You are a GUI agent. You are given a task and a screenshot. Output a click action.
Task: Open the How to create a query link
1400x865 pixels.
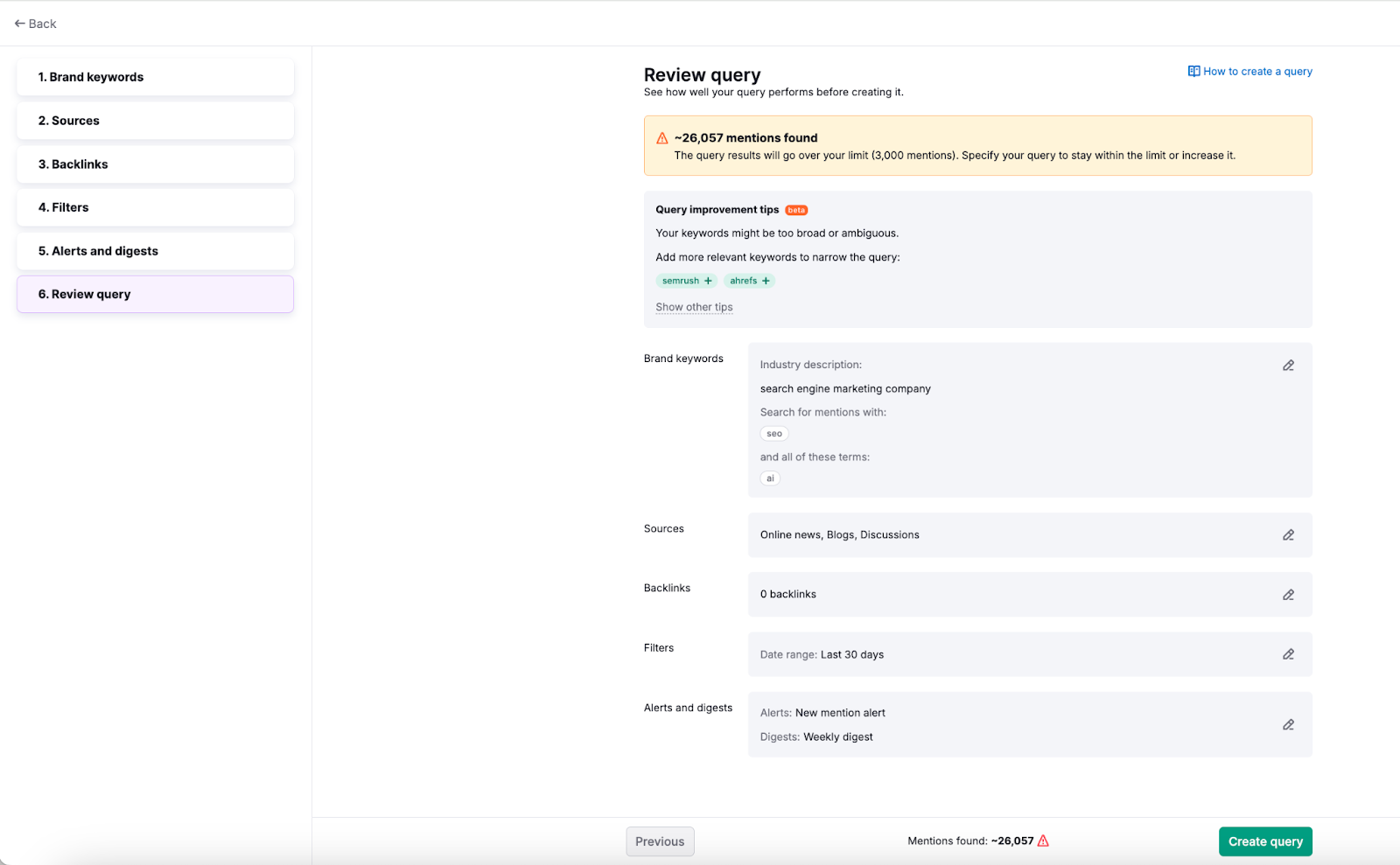coord(1256,71)
